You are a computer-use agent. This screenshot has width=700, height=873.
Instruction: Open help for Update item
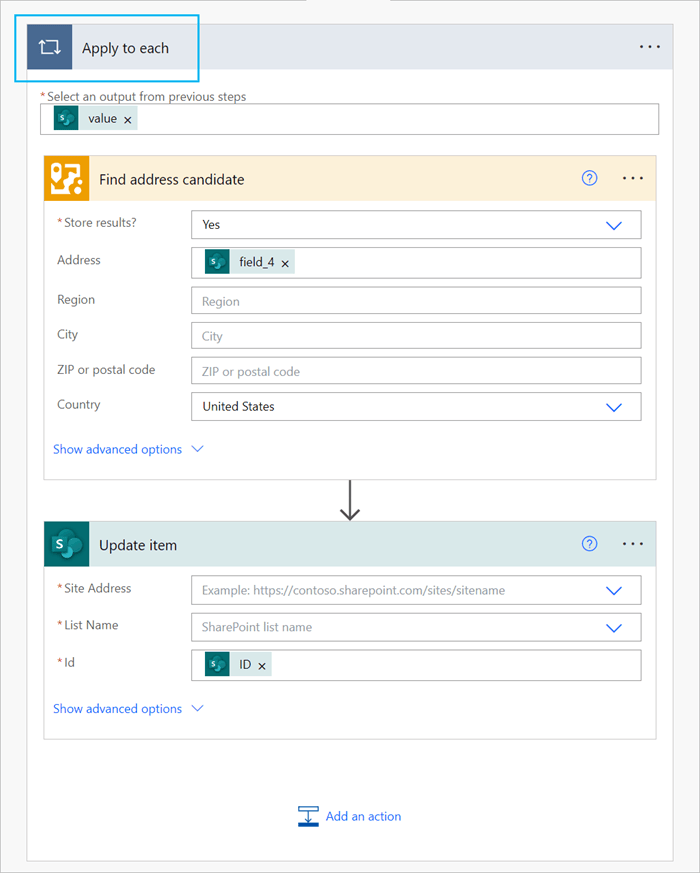click(x=589, y=544)
